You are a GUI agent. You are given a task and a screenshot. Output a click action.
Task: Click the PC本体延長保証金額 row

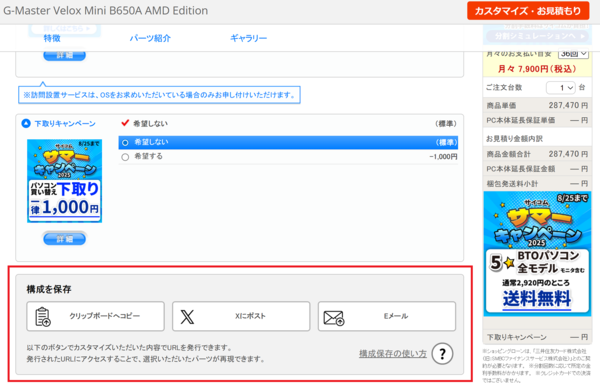pyautogui.click(x=537, y=169)
